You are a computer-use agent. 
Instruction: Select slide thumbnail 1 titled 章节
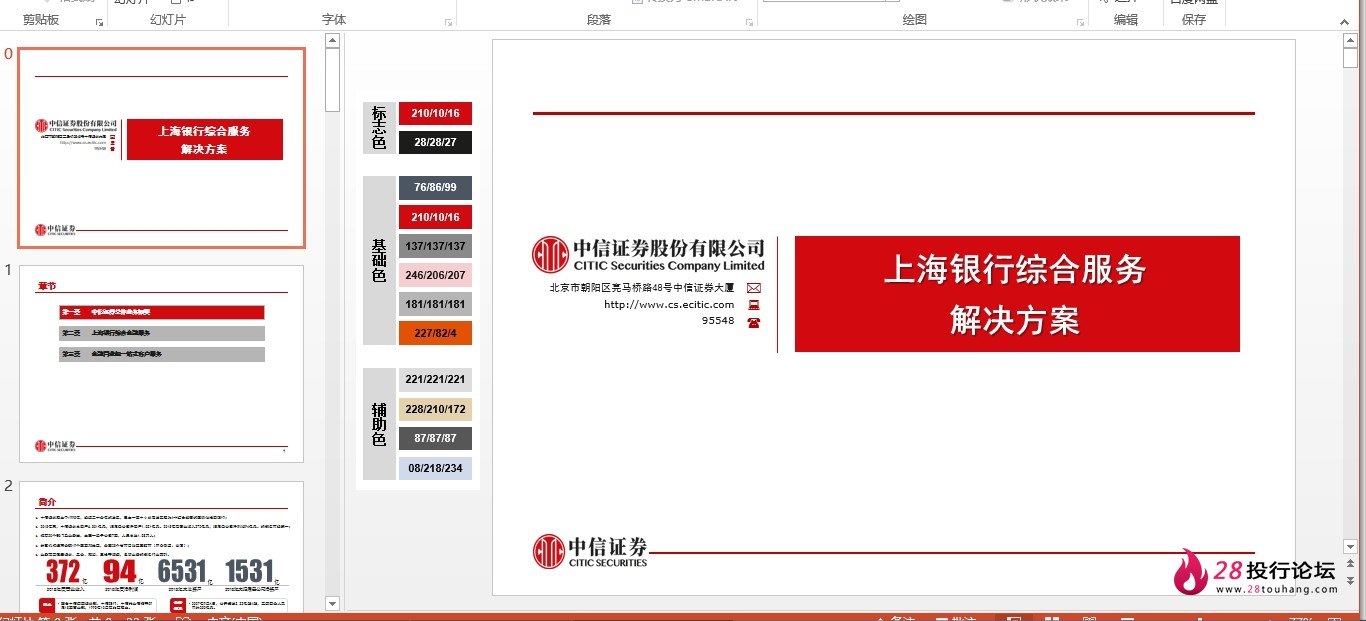tap(161, 364)
